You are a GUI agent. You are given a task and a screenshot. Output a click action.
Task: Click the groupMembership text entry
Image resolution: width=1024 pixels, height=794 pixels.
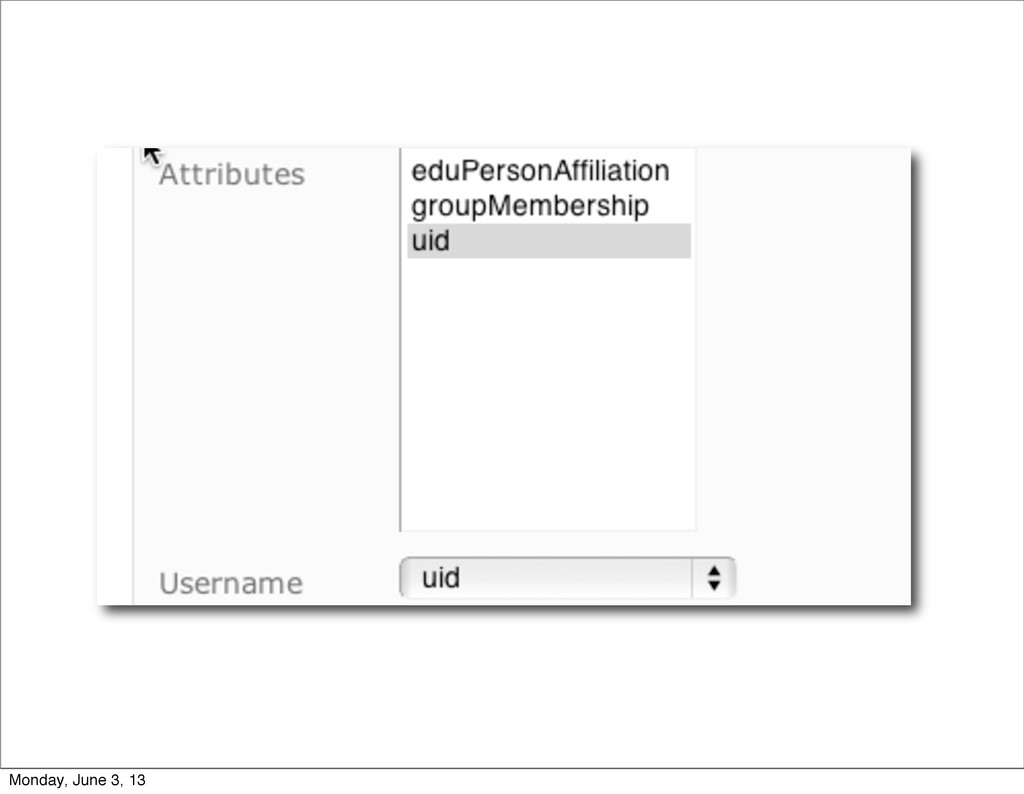point(530,206)
